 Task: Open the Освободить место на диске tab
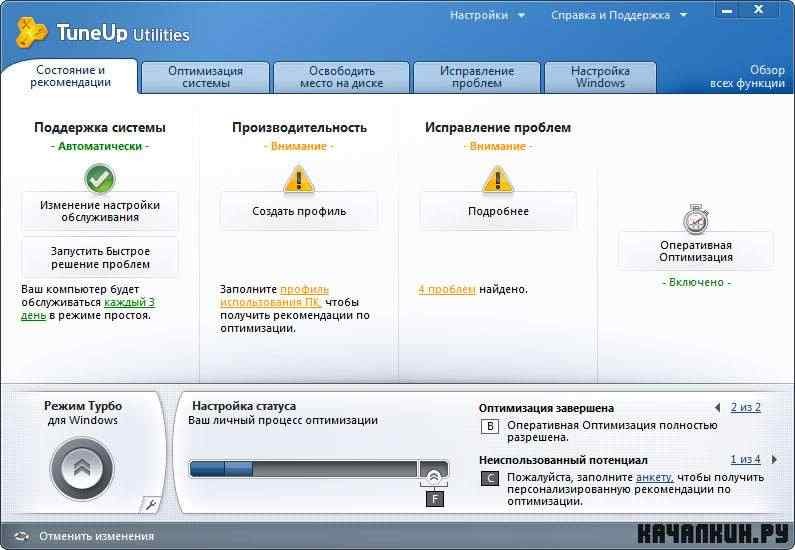coord(341,77)
